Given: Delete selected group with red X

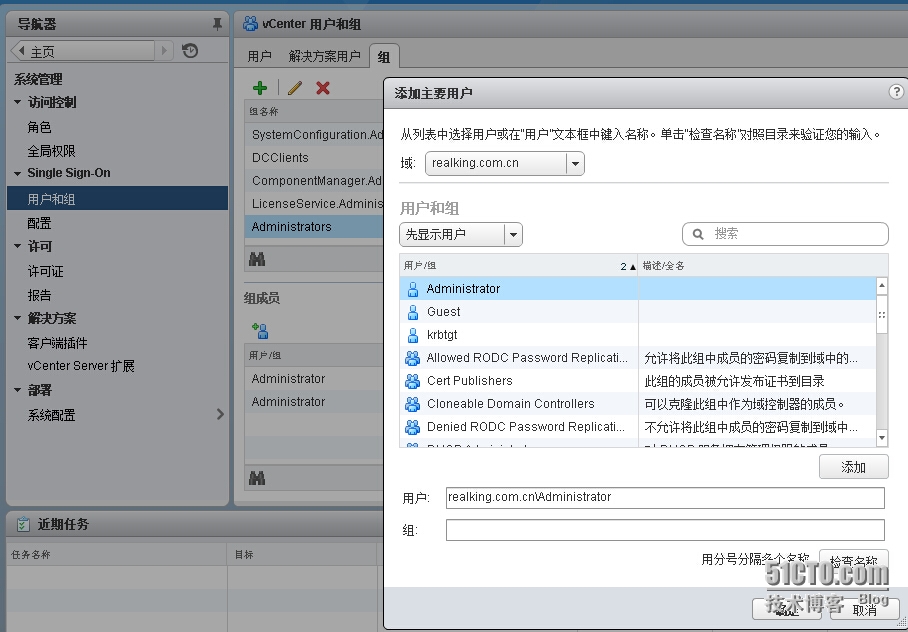Looking at the screenshot, I should 323,88.
